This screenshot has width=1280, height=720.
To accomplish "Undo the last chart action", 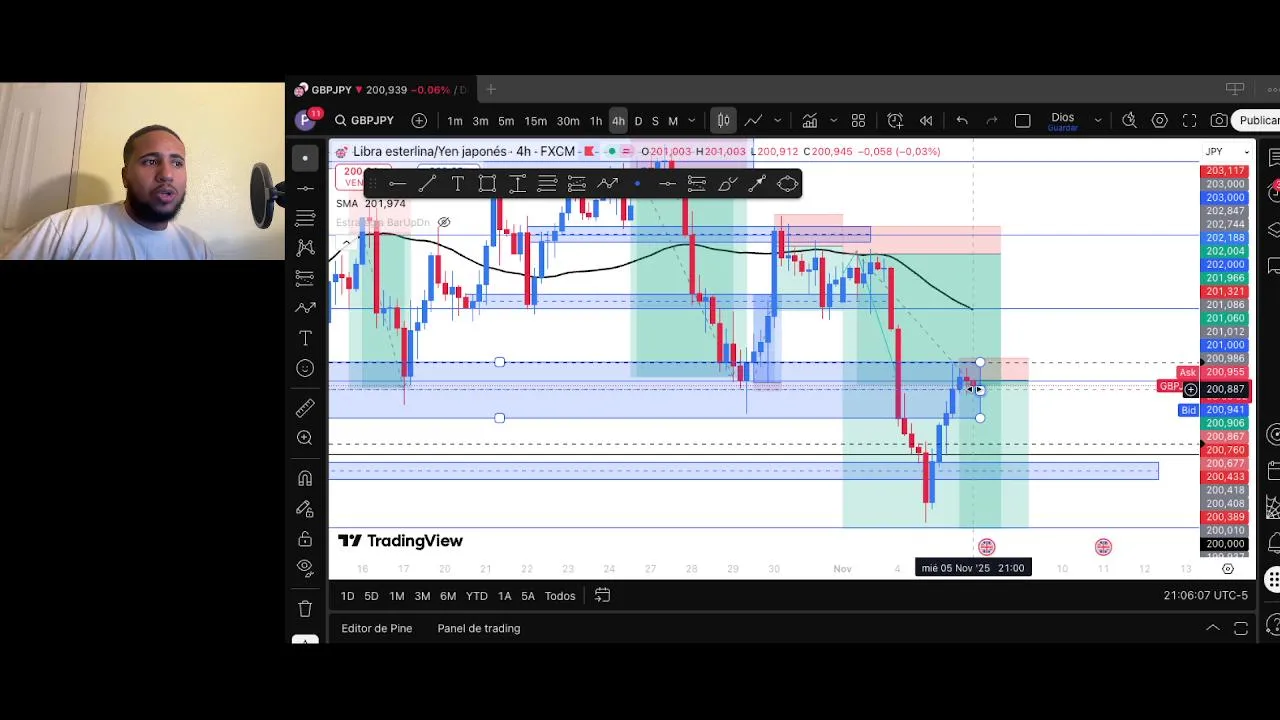I will 962,121.
